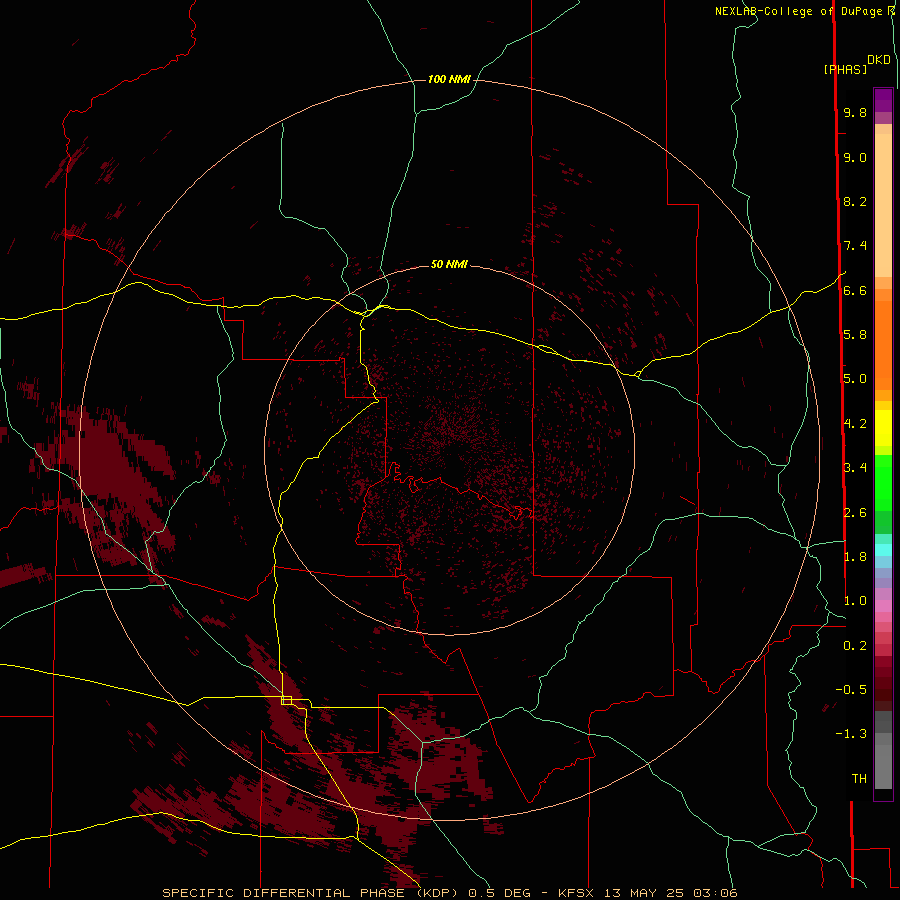
Task: Select the 4.2 legend value
Action: [x=855, y=424]
